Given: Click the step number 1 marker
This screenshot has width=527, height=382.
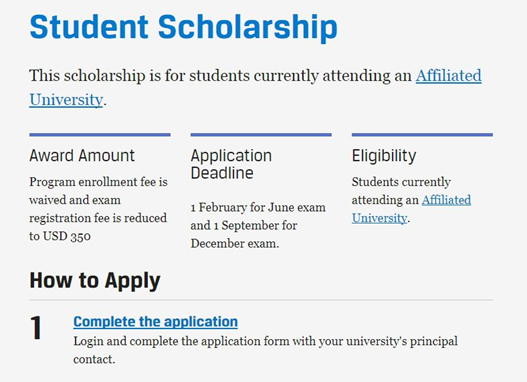Looking at the screenshot, I should pos(36,328).
